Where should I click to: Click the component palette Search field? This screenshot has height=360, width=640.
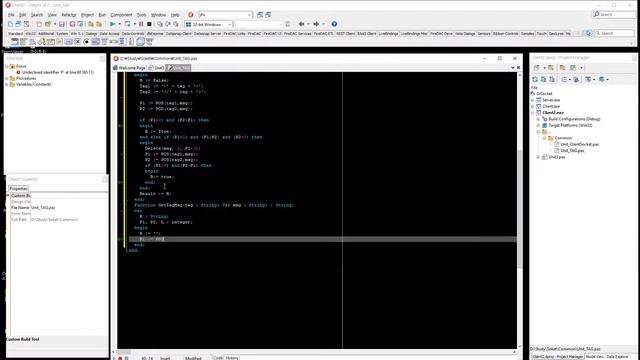615,33
